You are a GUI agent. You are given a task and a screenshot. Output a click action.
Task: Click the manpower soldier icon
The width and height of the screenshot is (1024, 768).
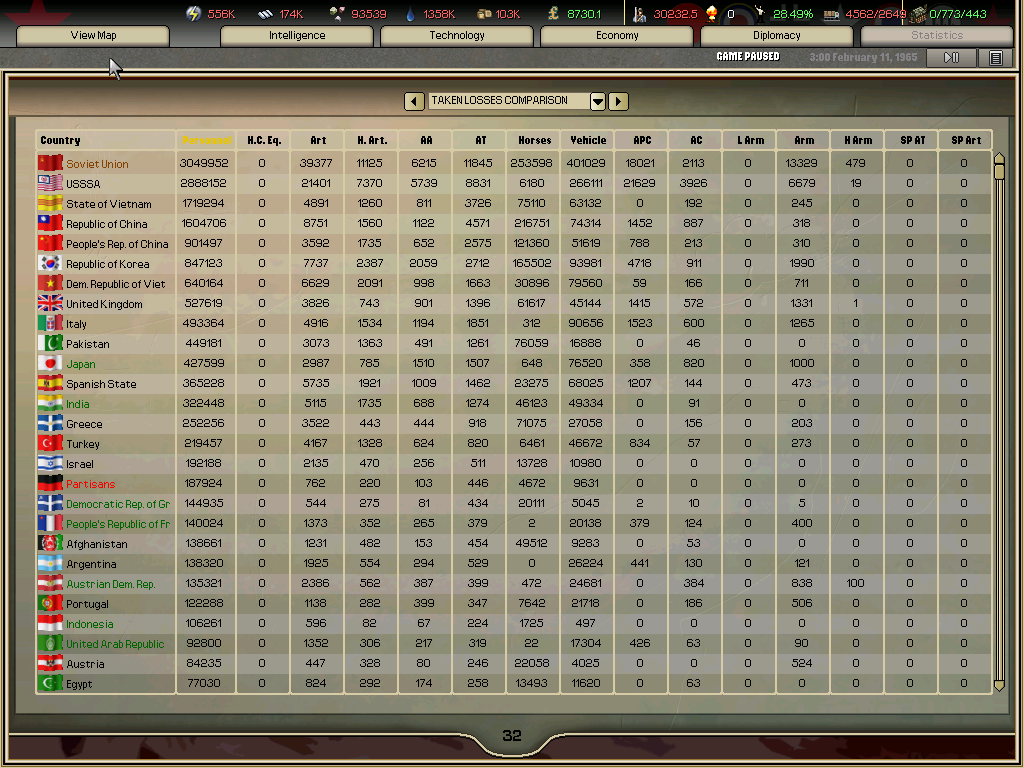[x=640, y=14]
